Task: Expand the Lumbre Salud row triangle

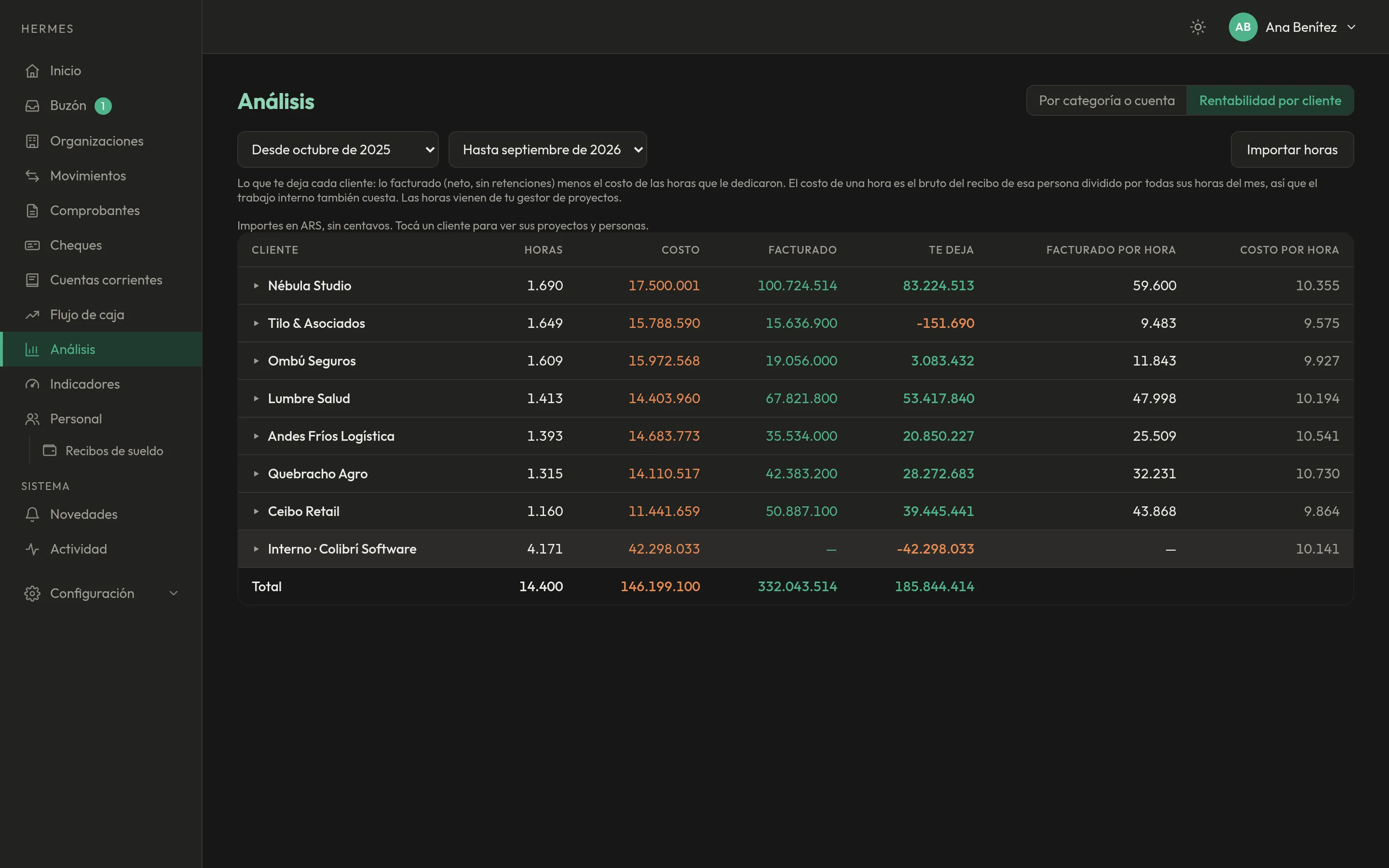Action: (256, 398)
